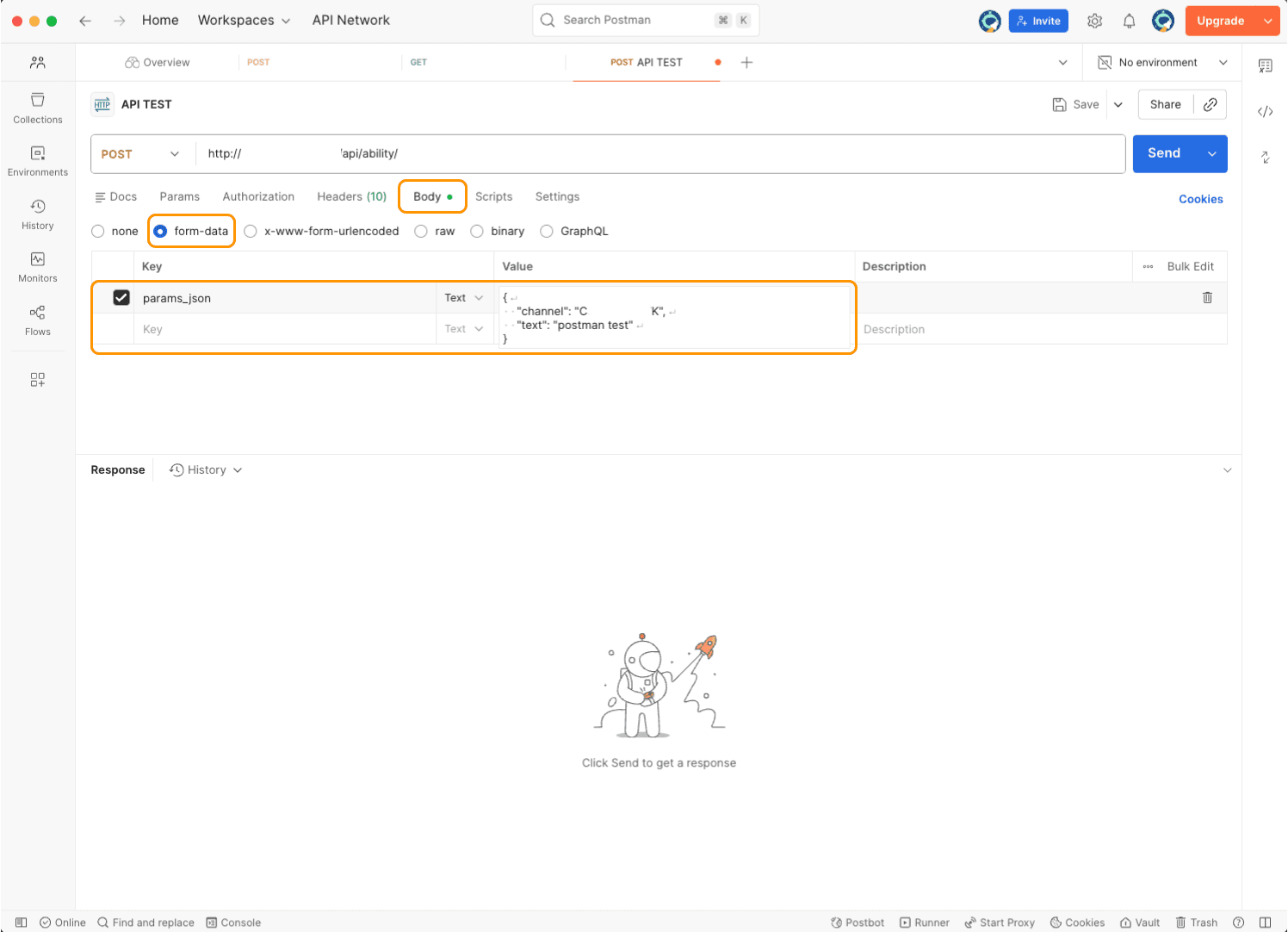The image size is (1288, 932).
Task: Open Postbot in the status bar
Action: (x=858, y=923)
